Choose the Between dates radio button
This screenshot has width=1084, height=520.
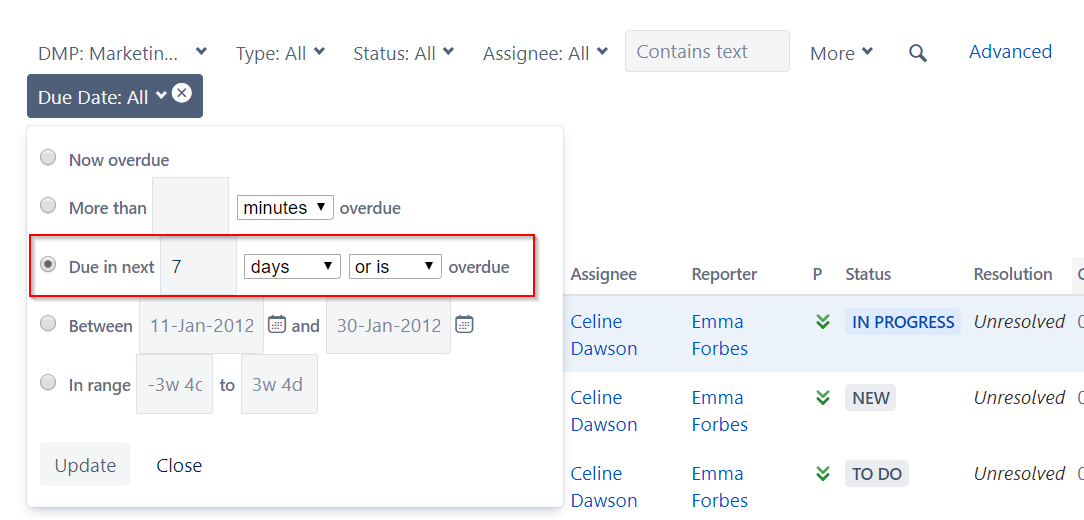tap(48, 323)
